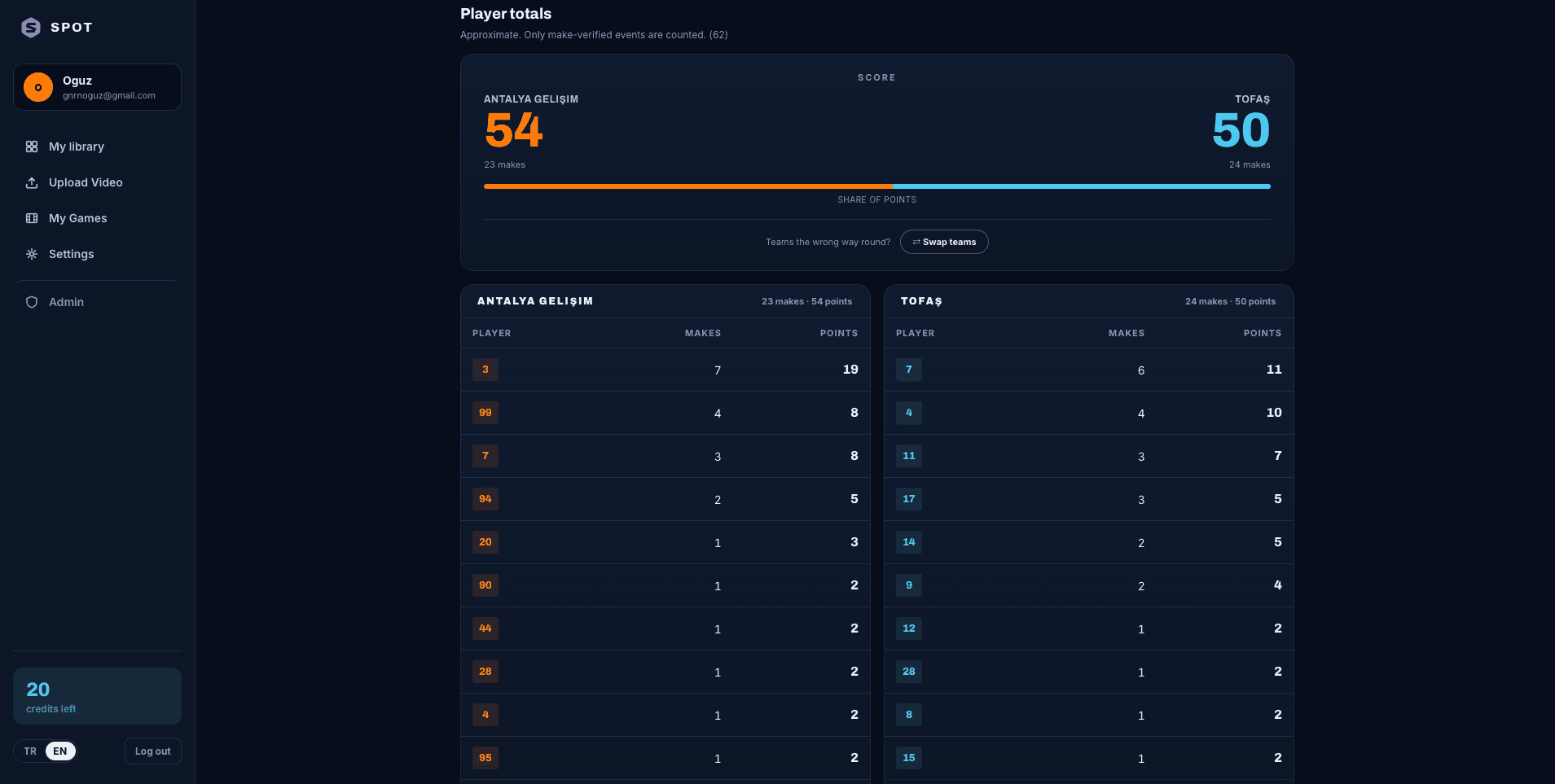Select Antalya Gelişim player badge 95
Image resolution: width=1555 pixels, height=784 pixels.
click(x=485, y=758)
